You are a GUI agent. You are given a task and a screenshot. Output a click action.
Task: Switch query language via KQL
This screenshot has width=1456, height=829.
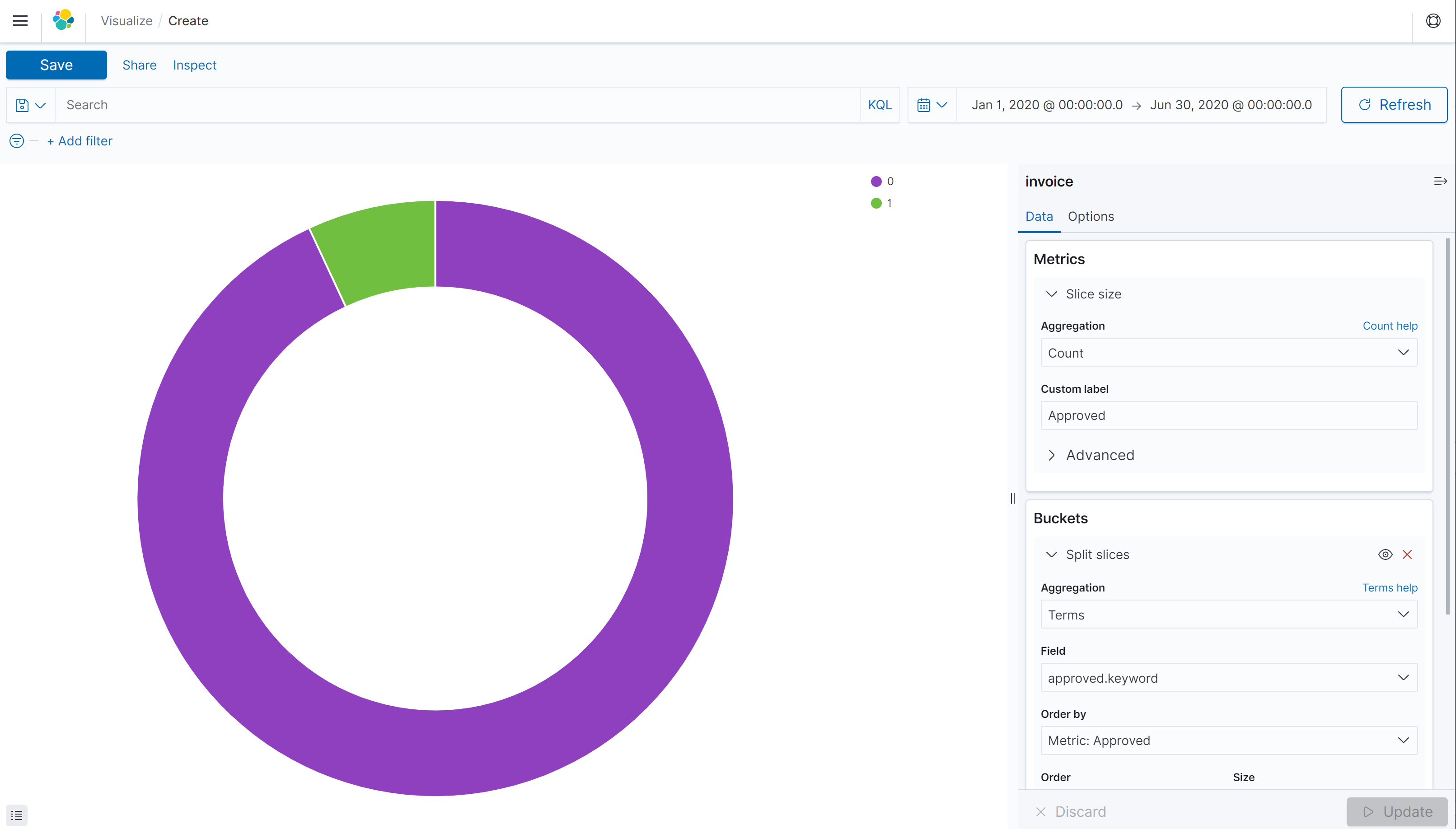880,105
